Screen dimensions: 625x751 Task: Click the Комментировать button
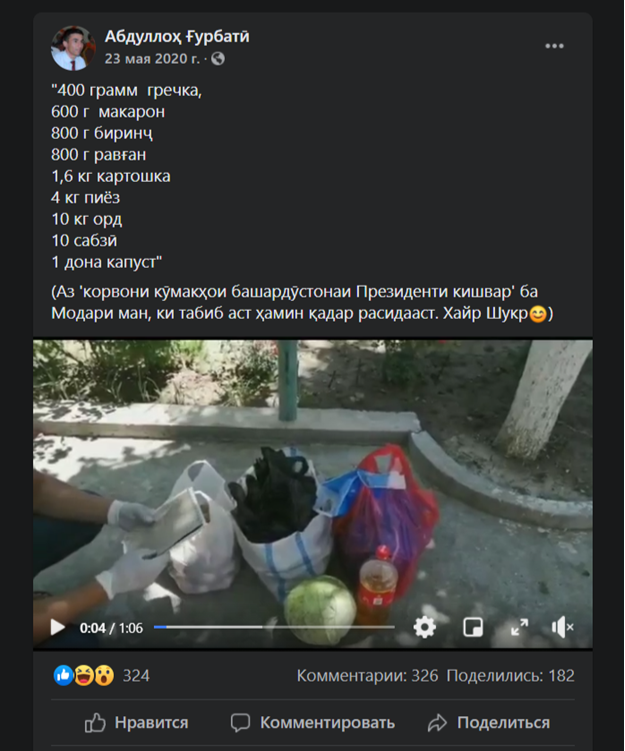[313, 723]
